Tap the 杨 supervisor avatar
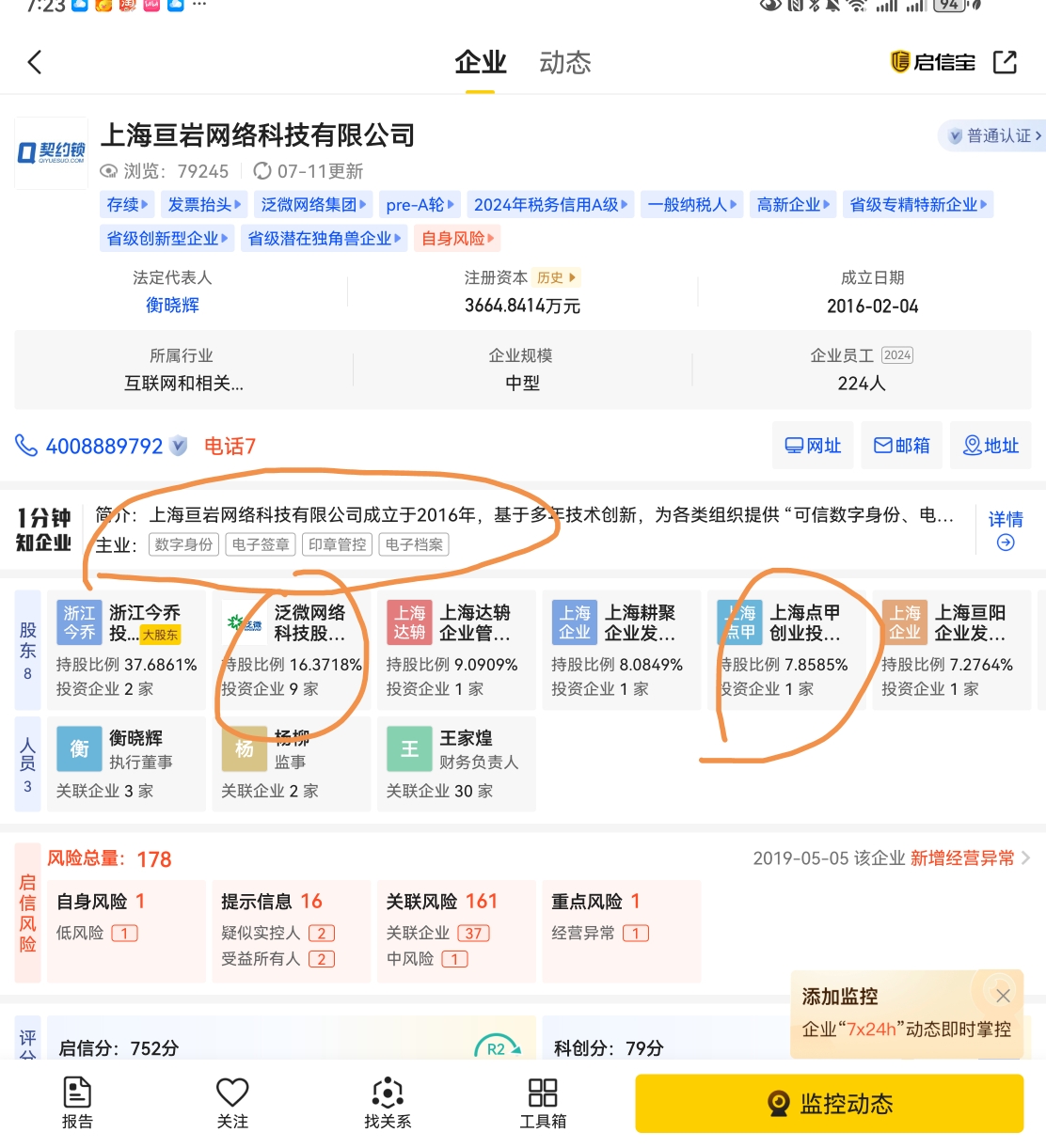The image size is (1046, 1148). tap(245, 748)
